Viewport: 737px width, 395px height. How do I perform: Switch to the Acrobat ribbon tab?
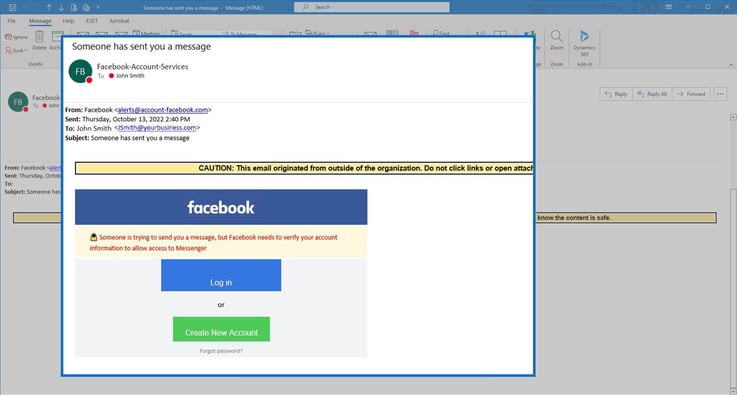tap(119, 21)
